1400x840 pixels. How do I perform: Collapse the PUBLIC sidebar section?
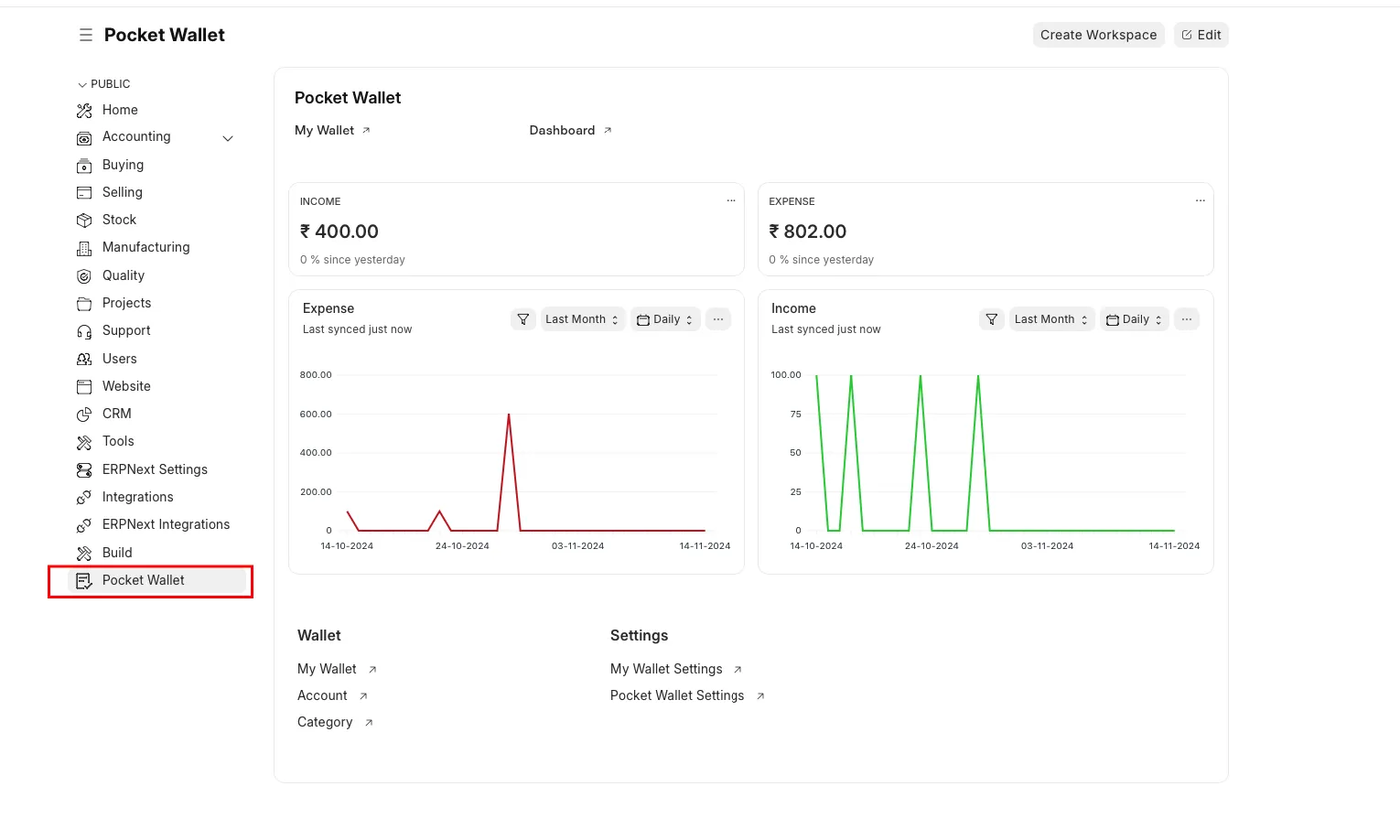104,84
